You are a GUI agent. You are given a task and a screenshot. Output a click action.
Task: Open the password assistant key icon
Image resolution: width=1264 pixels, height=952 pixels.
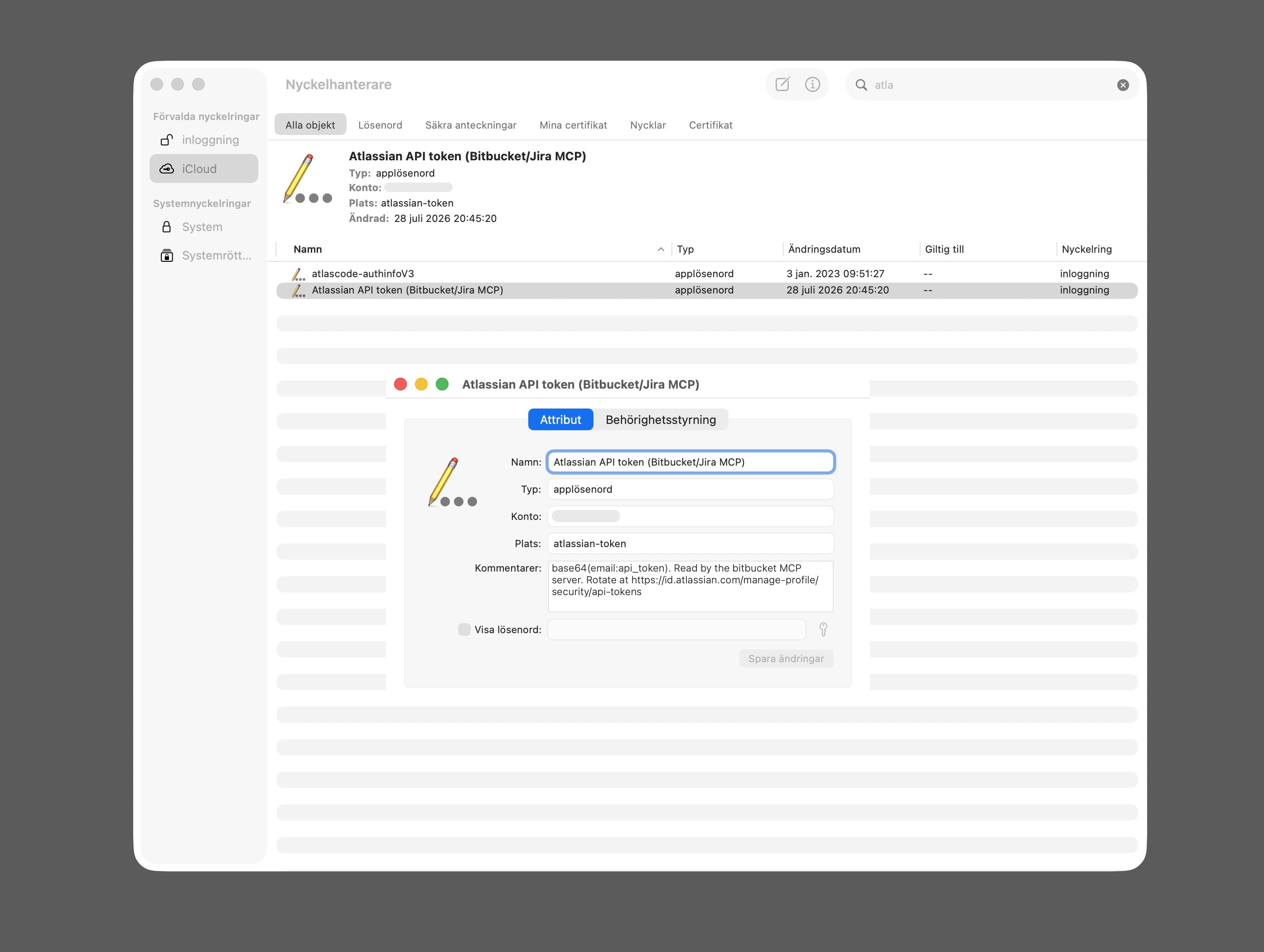pos(823,630)
